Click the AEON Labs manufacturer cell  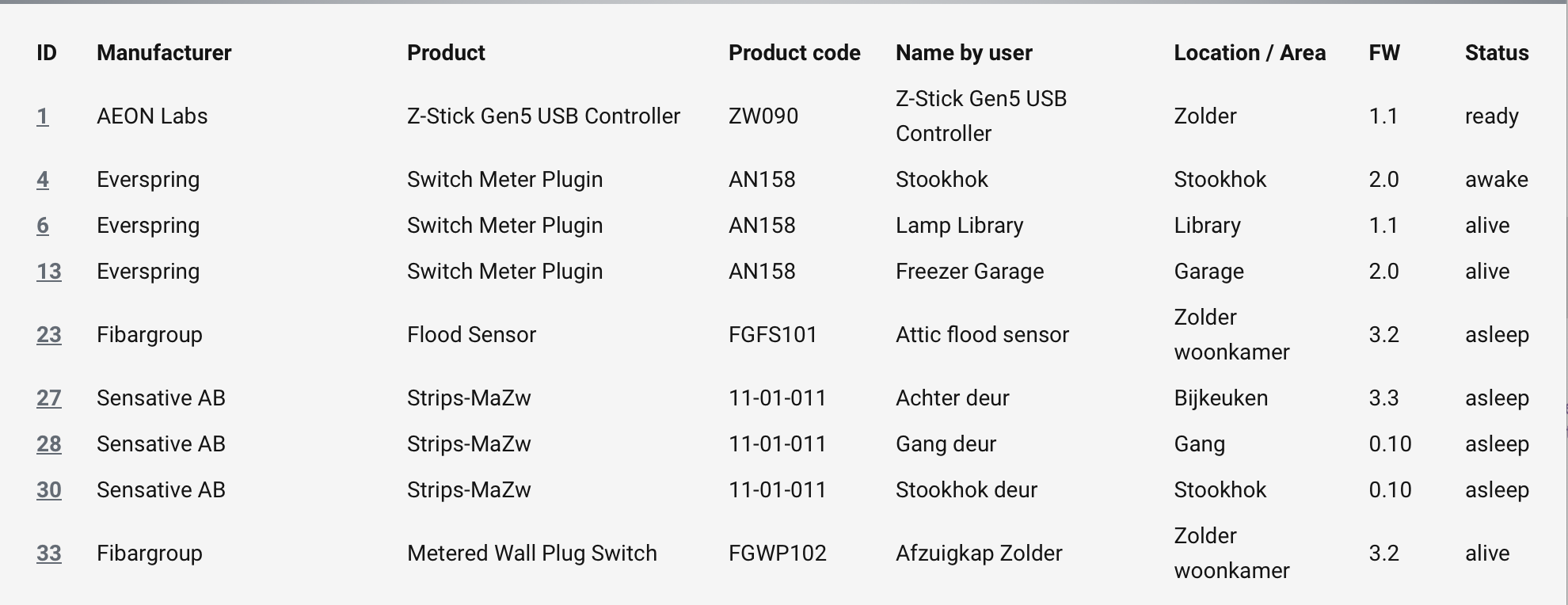pyautogui.click(x=152, y=116)
